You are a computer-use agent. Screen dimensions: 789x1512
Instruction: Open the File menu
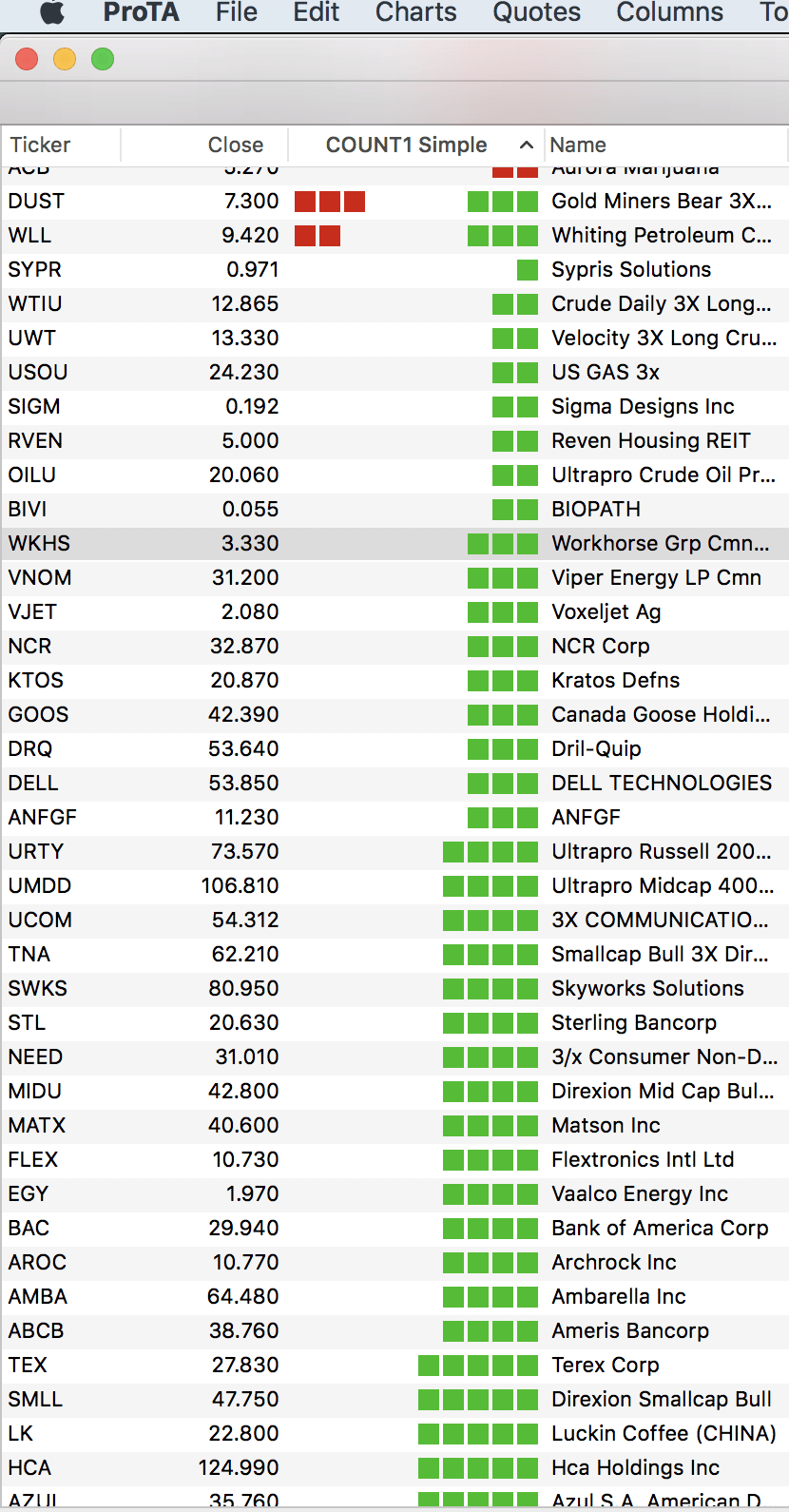[237, 11]
